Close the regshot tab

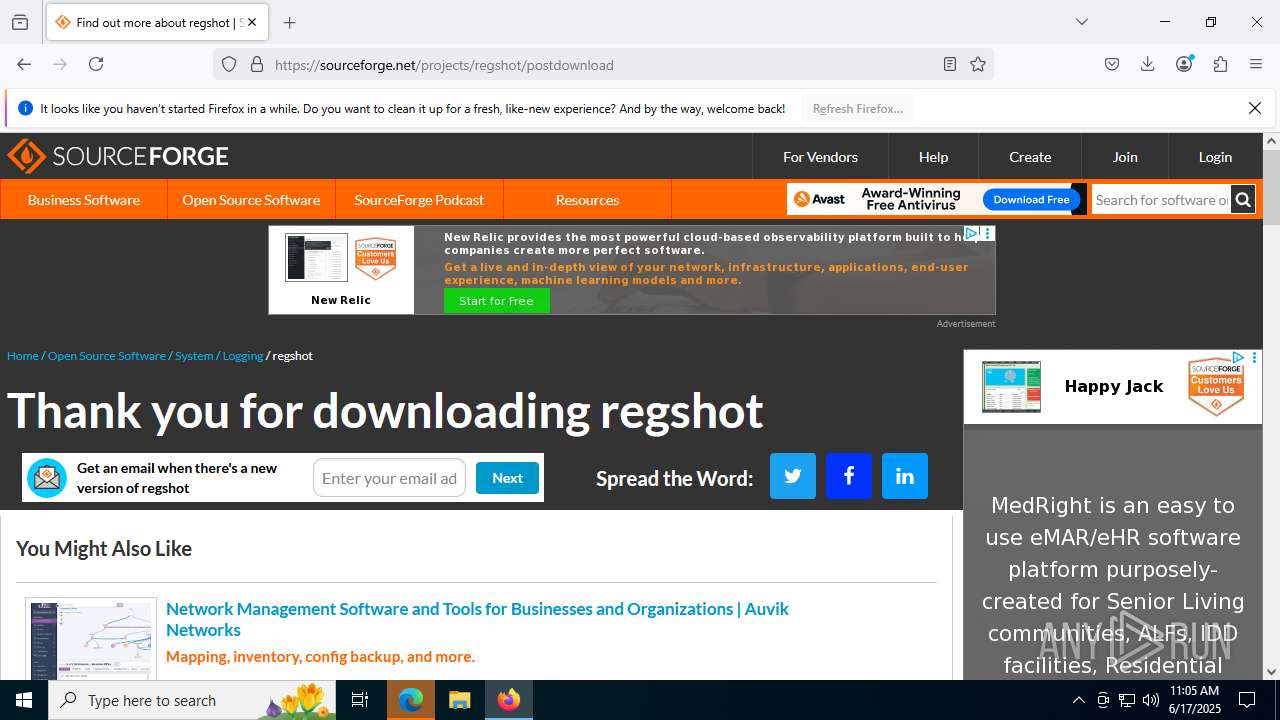pos(252,22)
